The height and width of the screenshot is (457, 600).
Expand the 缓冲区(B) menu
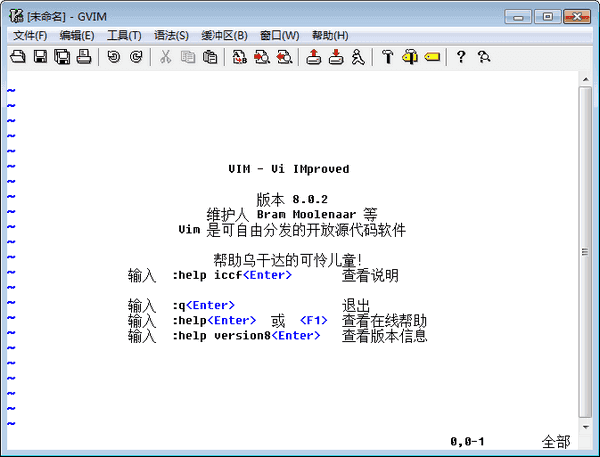224,36
